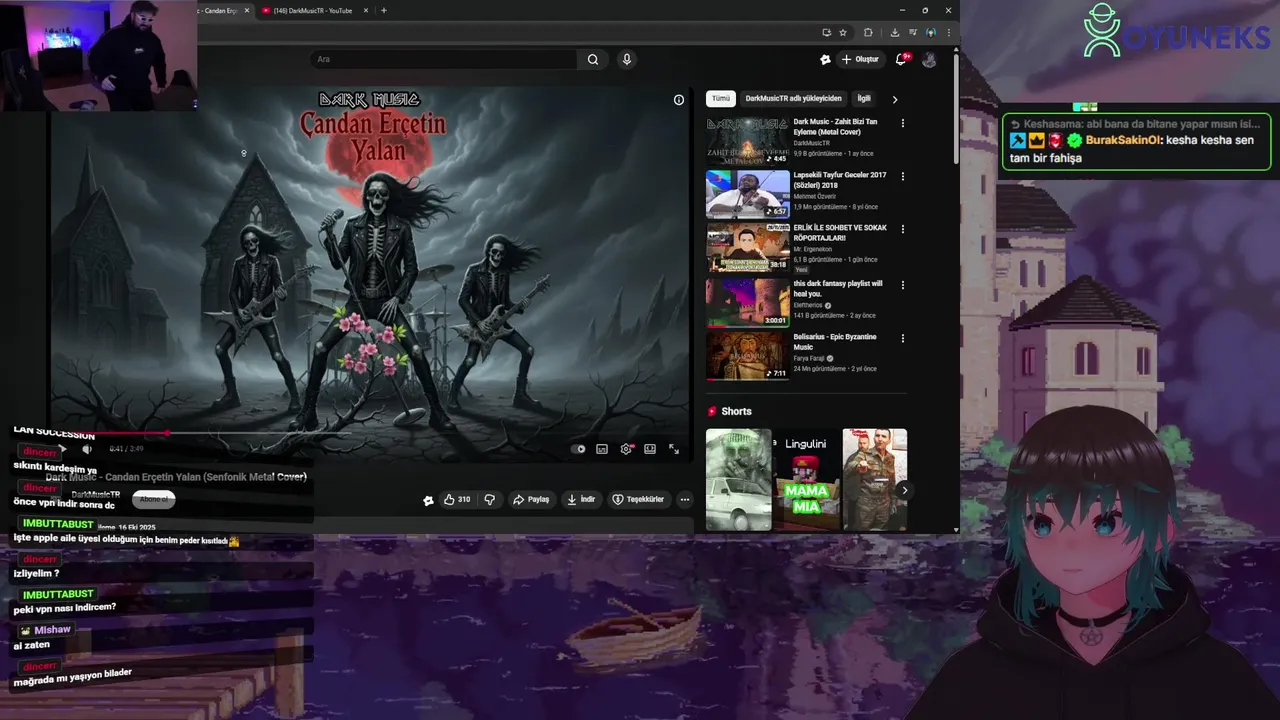This screenshot has height=720, width=1280.
Task: Select the İlgili filter chip
Action: pyautogui.click(x=864, y=98)
